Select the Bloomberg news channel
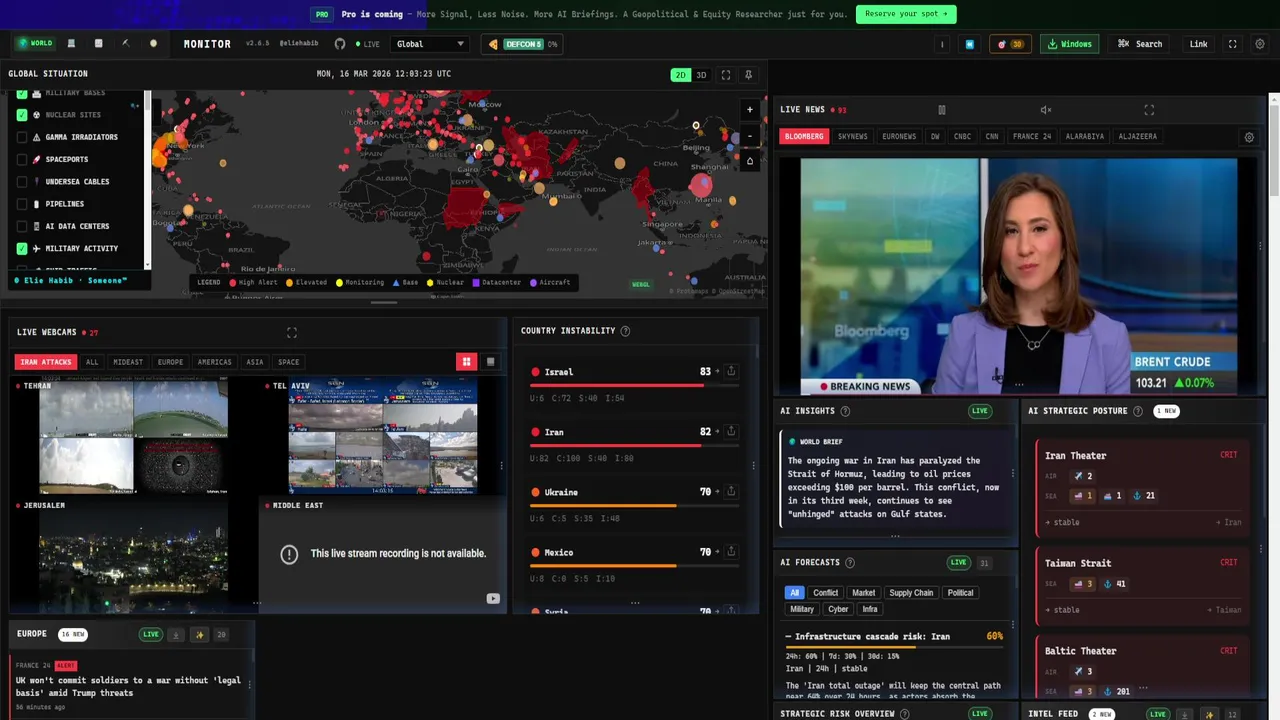Image resolution: width=1280 pixels, height=720 pixels. (804, 136)
